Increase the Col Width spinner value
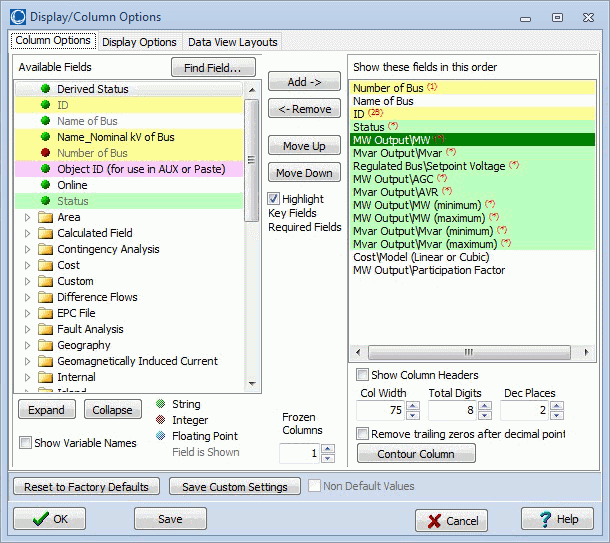610x543 pixels. pyautogui.click(x=413, y=406)
